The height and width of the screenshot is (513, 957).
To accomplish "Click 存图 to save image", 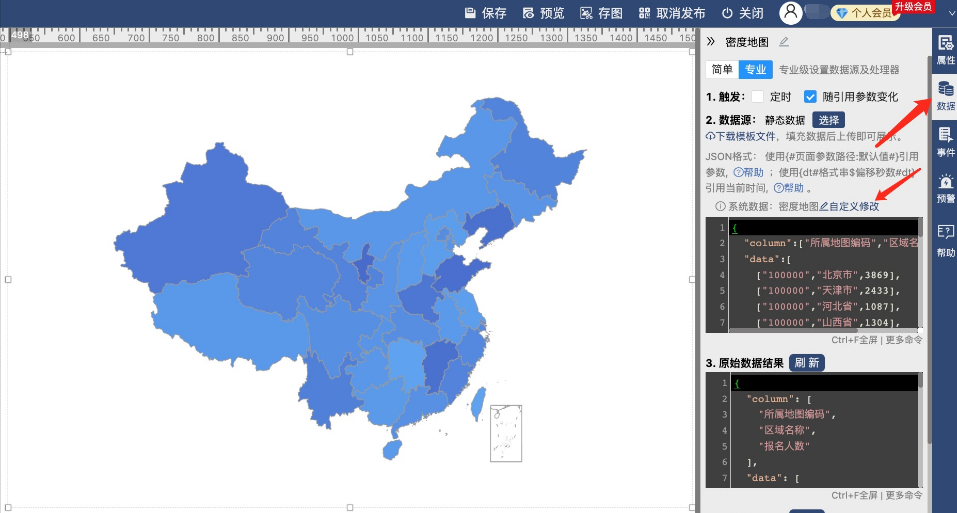I will (x=601, y=13).
